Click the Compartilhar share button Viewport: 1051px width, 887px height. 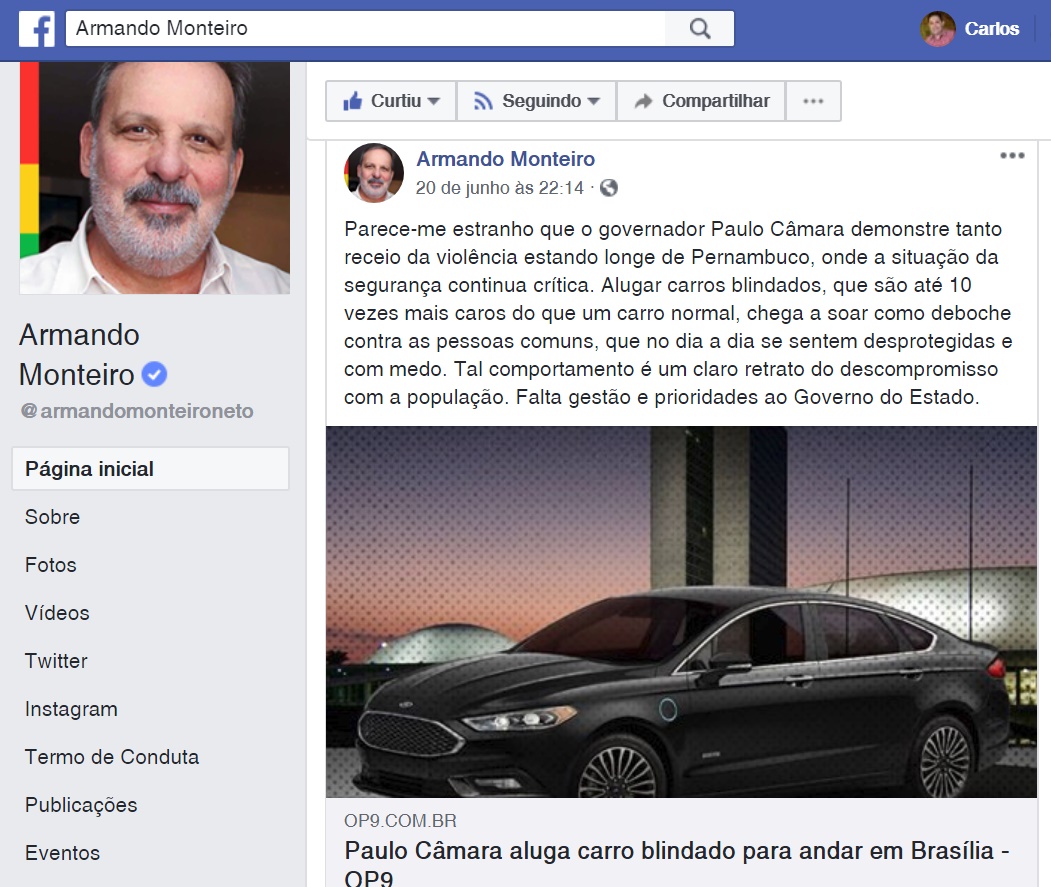tap(701, 101)
